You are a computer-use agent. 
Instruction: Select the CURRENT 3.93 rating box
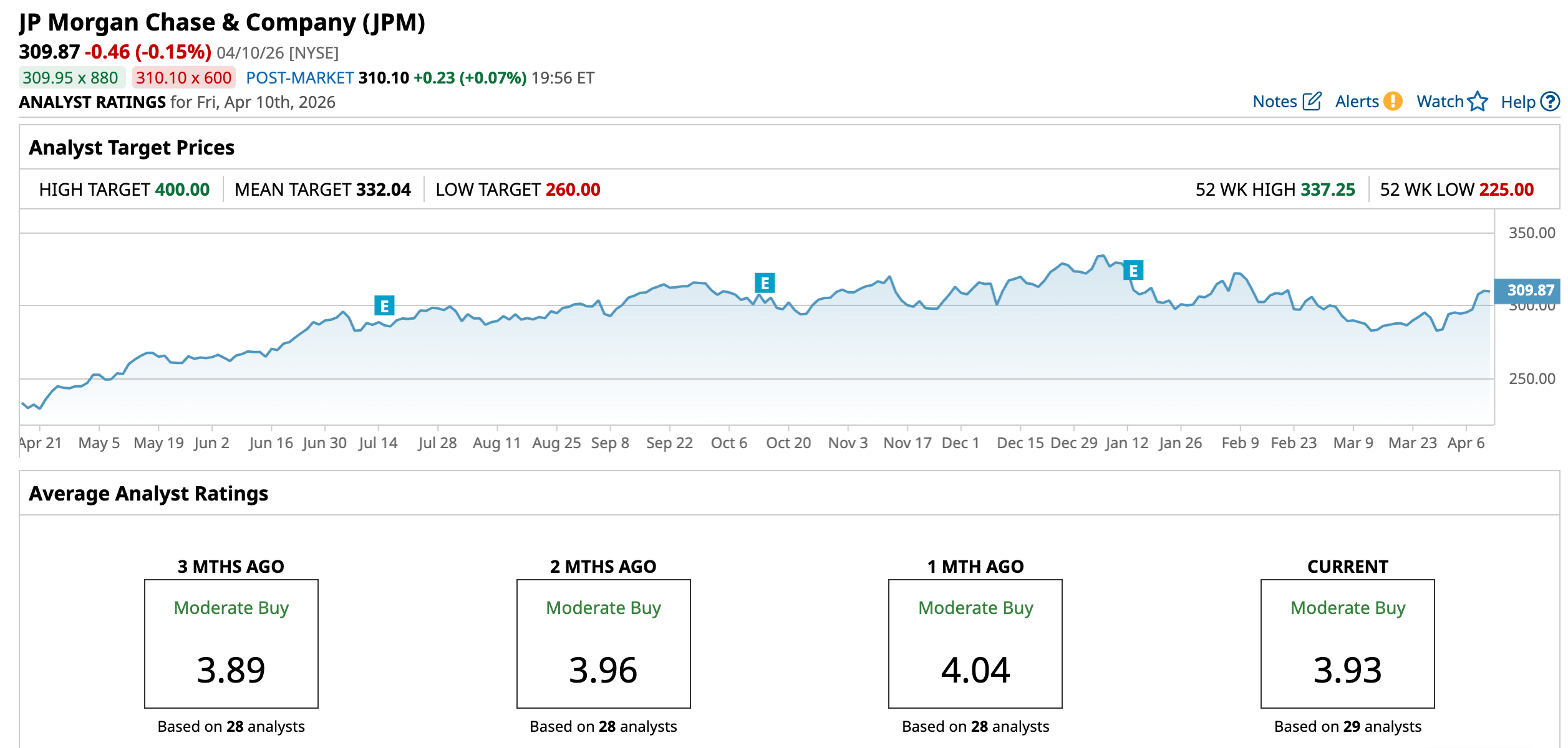(1347, 644)
